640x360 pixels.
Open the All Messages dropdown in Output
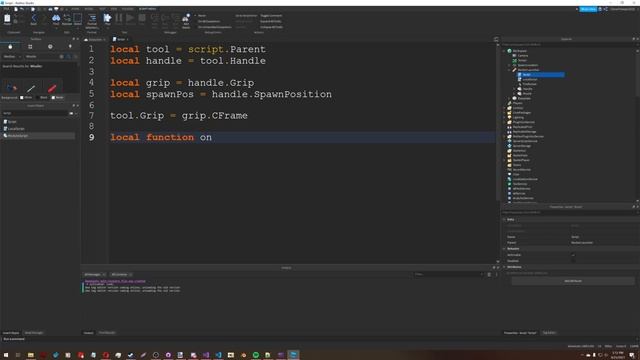click(x=94, y=274)
